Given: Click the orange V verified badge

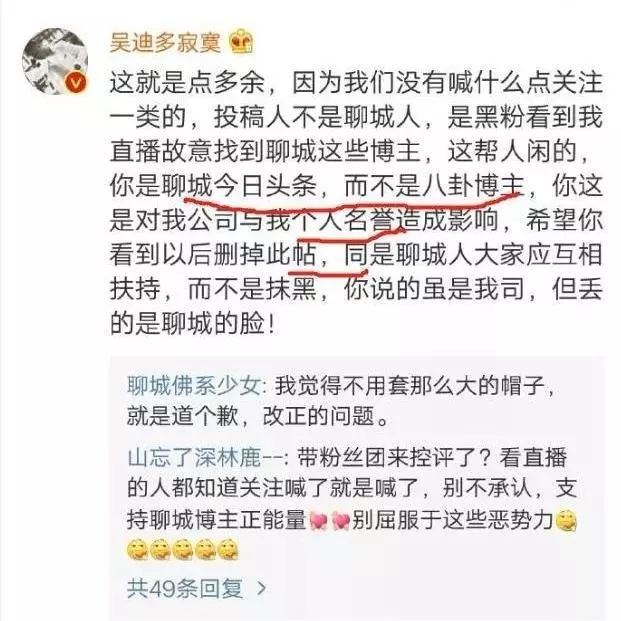Looking at the screenshot, I should click(76, 83).
